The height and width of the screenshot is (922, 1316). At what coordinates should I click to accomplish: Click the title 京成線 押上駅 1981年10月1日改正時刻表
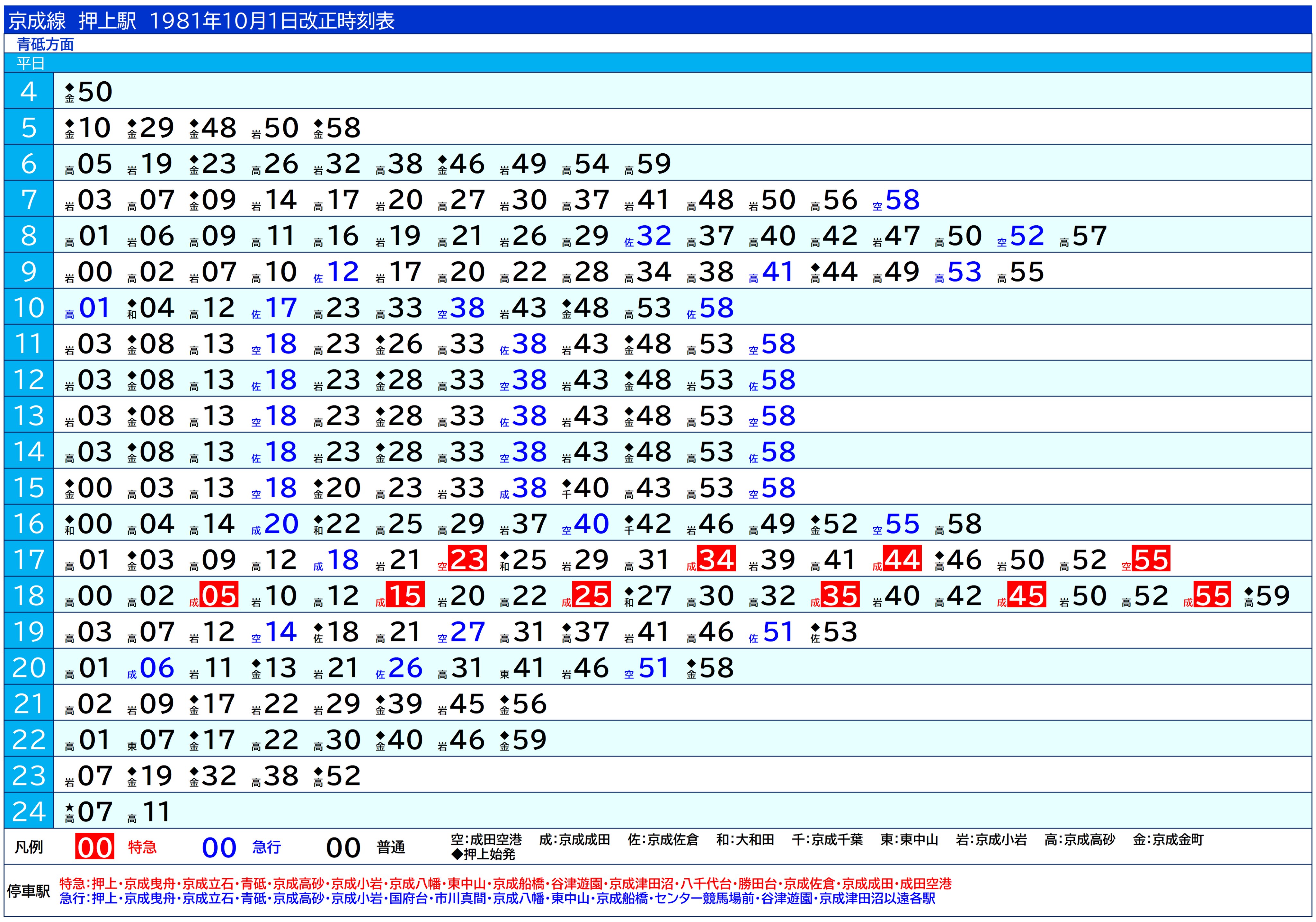pyautogui.click(x=201, y=21)
